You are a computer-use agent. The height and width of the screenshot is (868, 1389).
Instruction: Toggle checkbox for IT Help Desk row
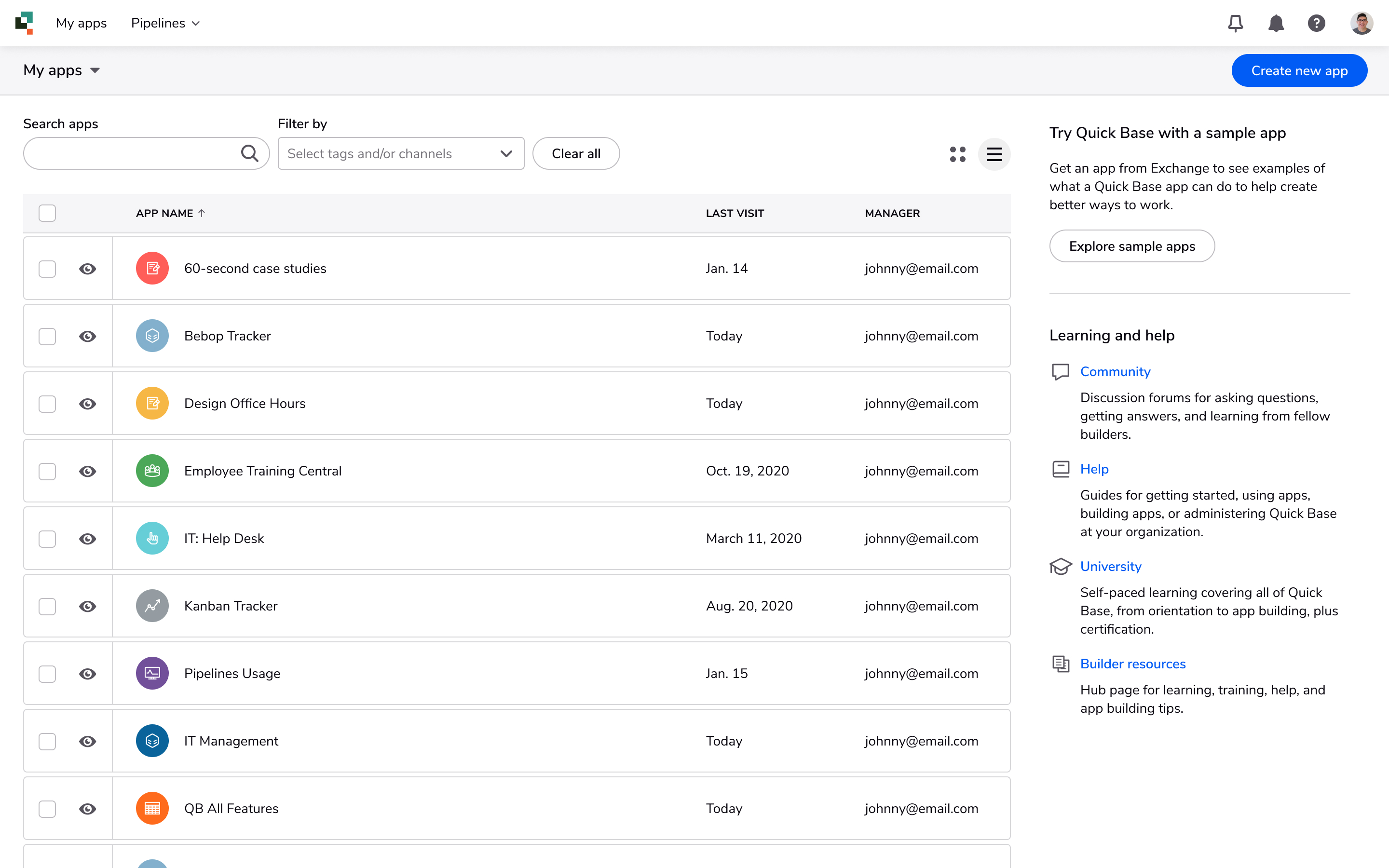point(47,538)
